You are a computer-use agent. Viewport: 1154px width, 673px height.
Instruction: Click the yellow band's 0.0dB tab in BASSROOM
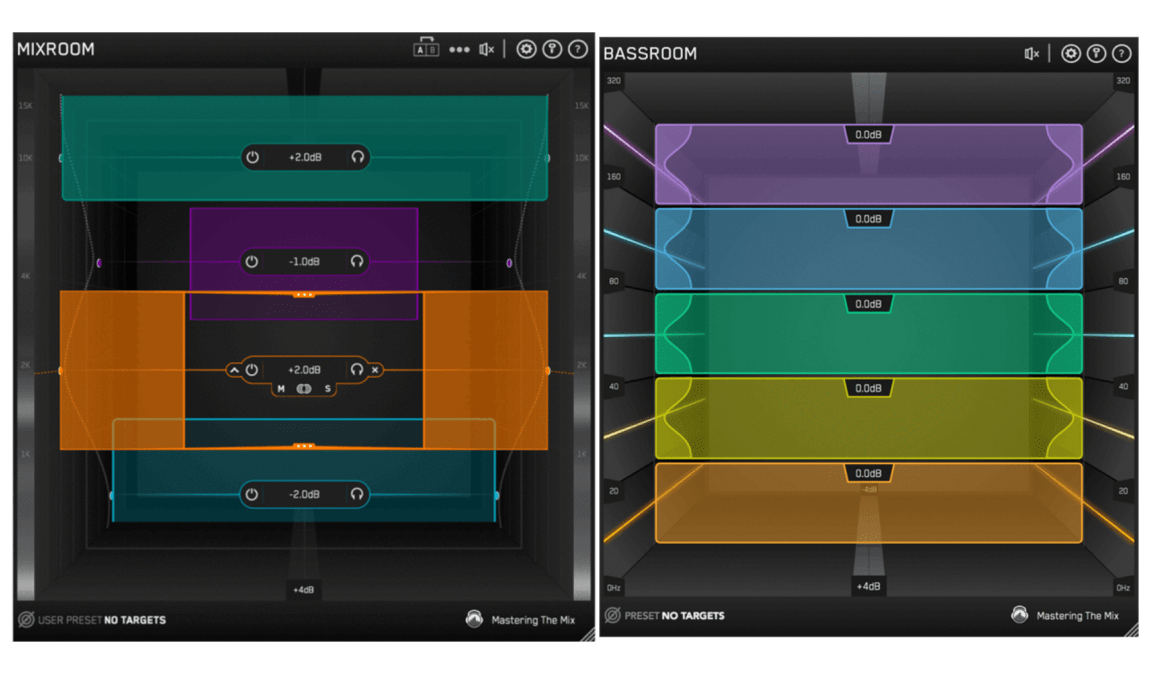868,388
